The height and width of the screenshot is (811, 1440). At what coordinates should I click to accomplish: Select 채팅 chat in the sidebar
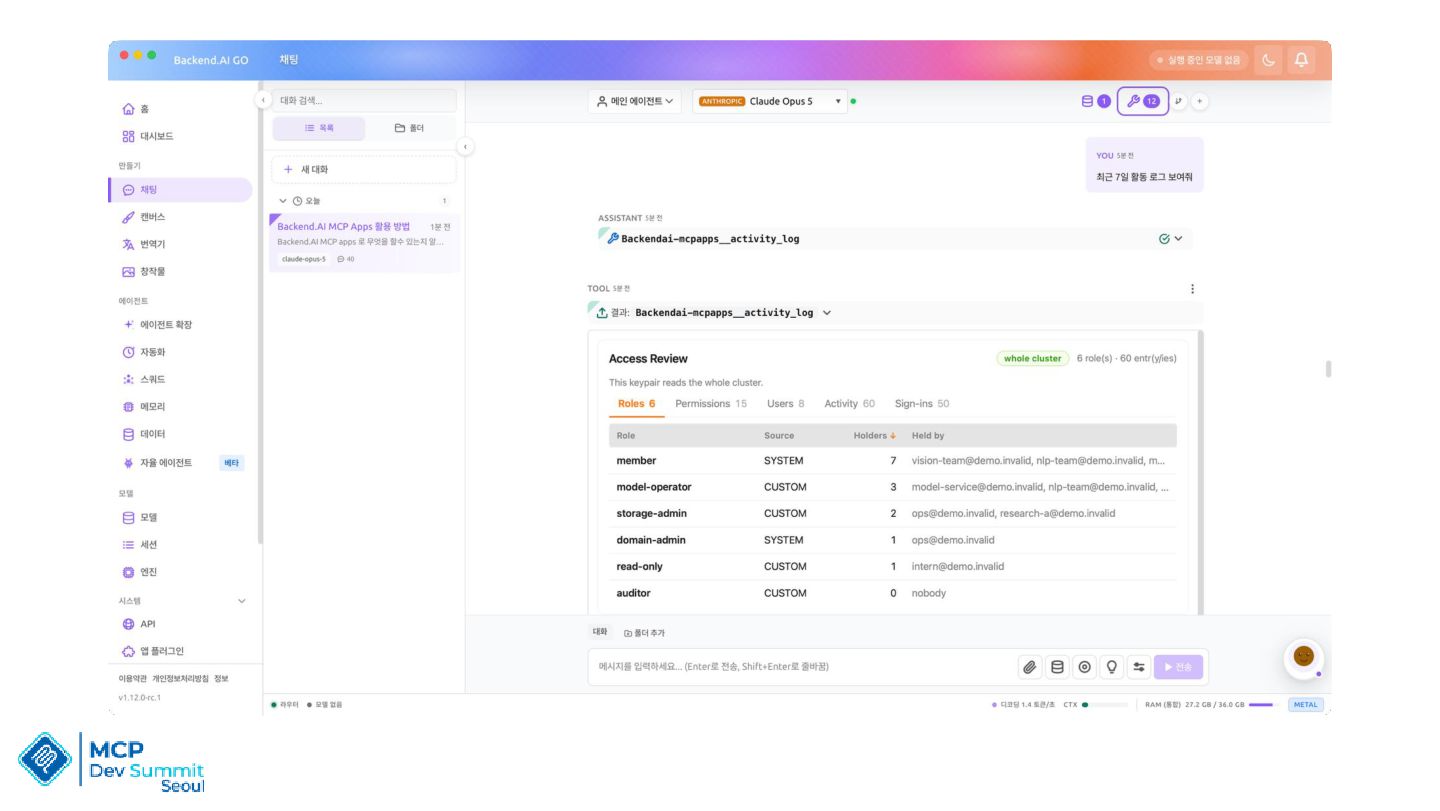[180, 190]
